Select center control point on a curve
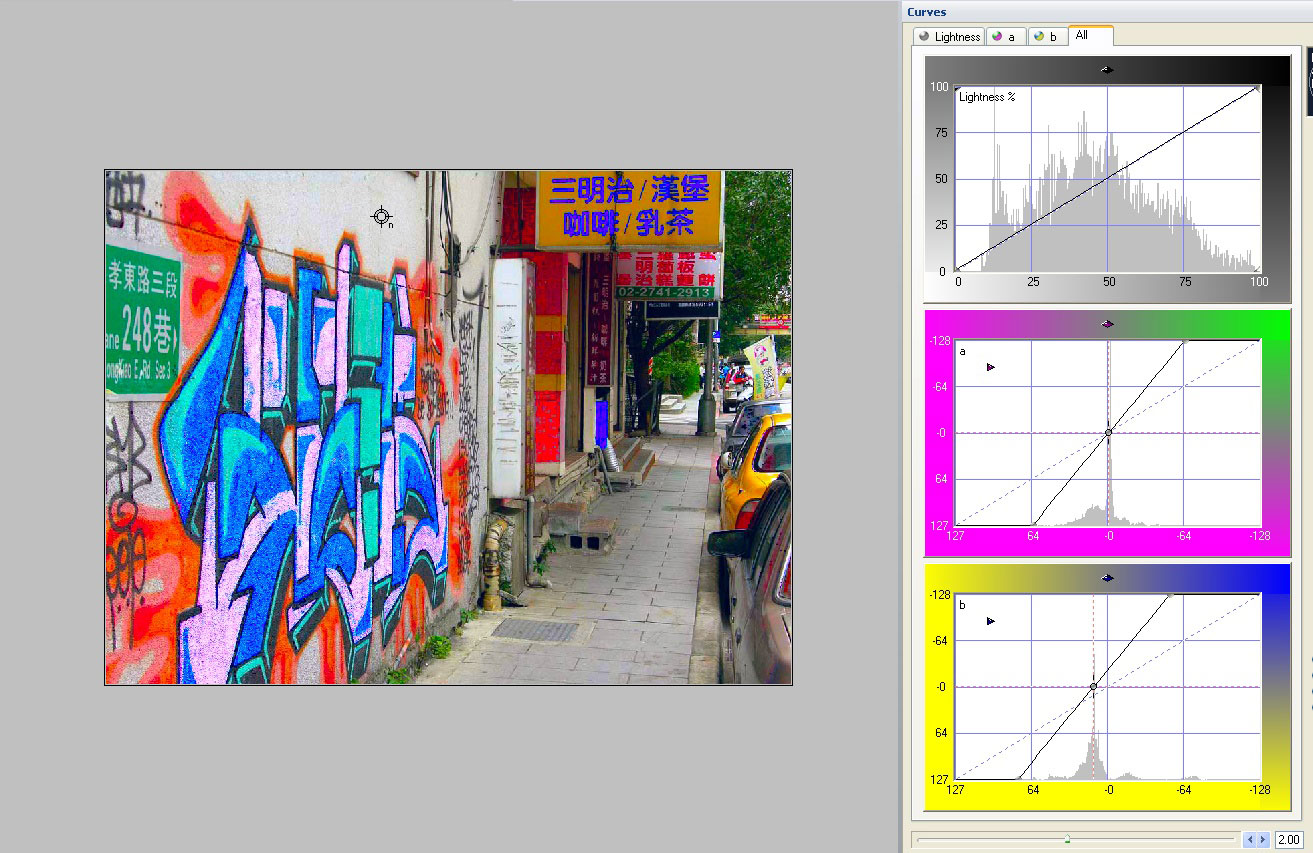The width and height of the screenshot is (1313, 853). pos(1108,433)
